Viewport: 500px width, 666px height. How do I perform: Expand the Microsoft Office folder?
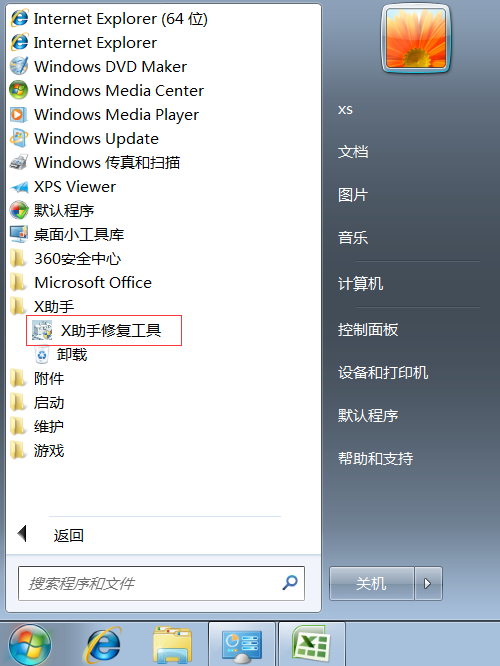[81, 282]
